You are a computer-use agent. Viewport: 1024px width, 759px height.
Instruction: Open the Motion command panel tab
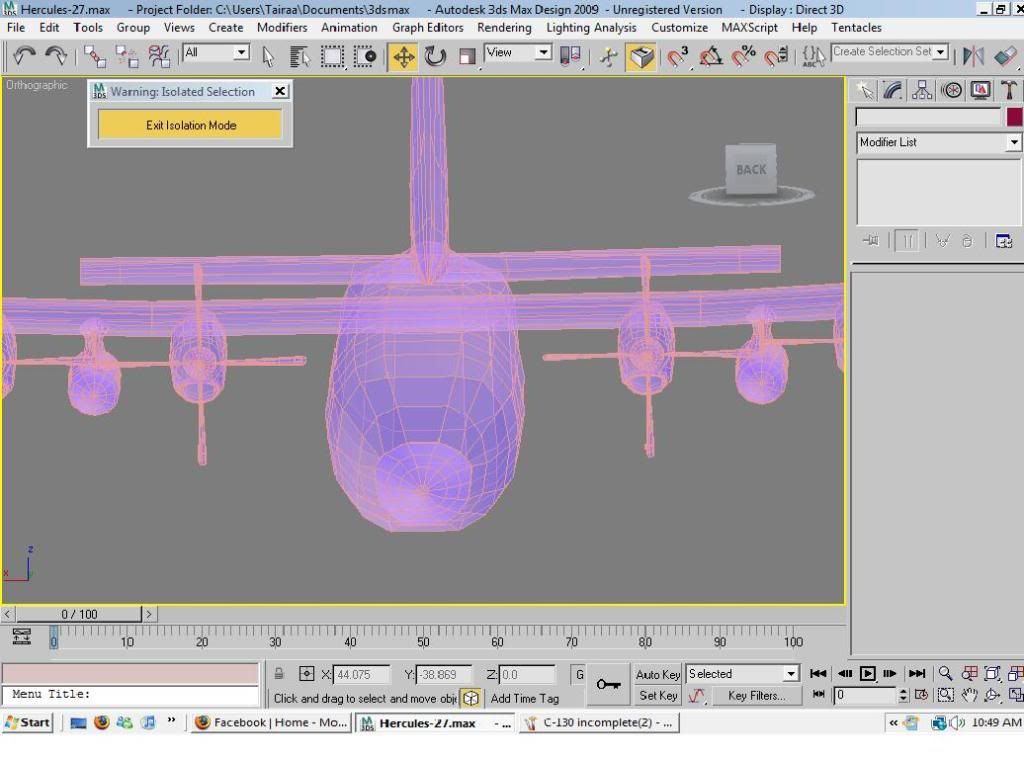[952, 90]
